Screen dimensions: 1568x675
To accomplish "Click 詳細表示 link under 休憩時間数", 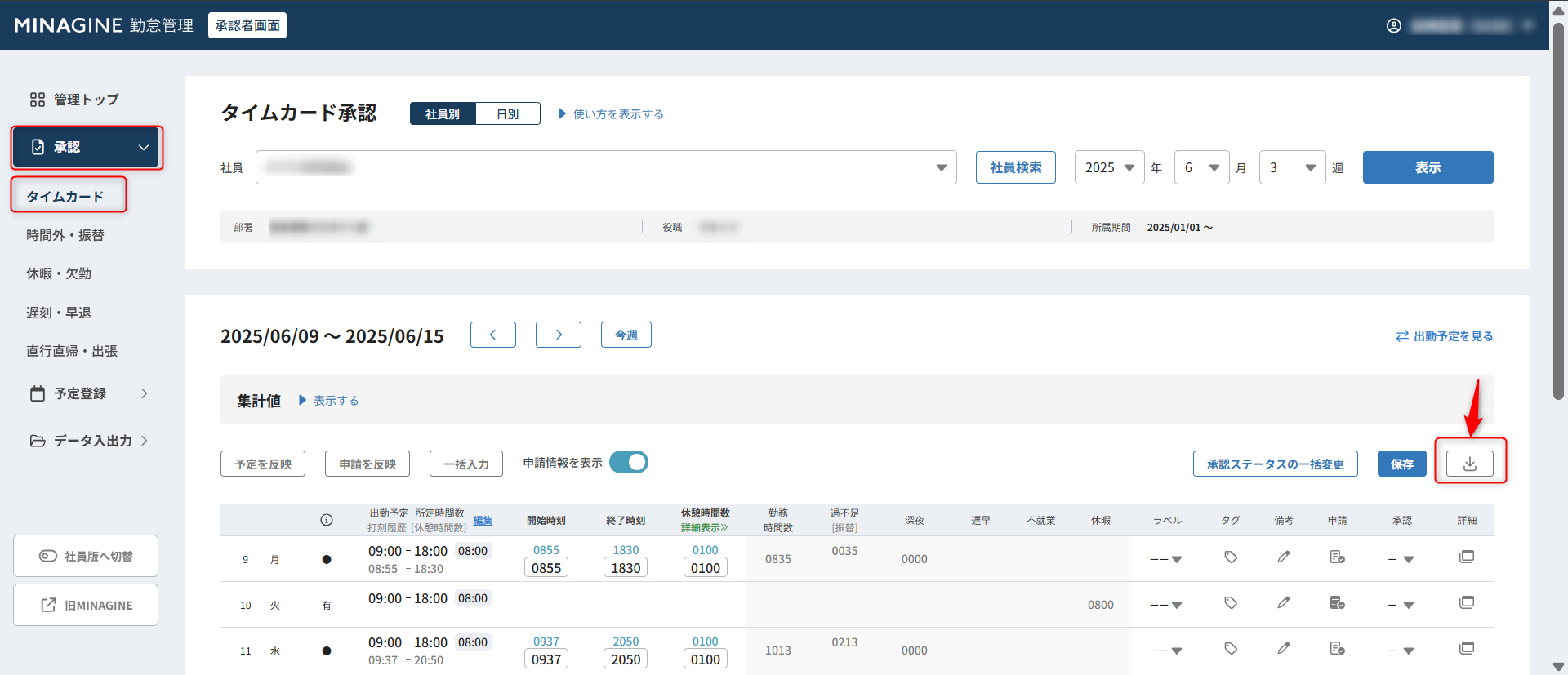I will (x=704, y=528).
